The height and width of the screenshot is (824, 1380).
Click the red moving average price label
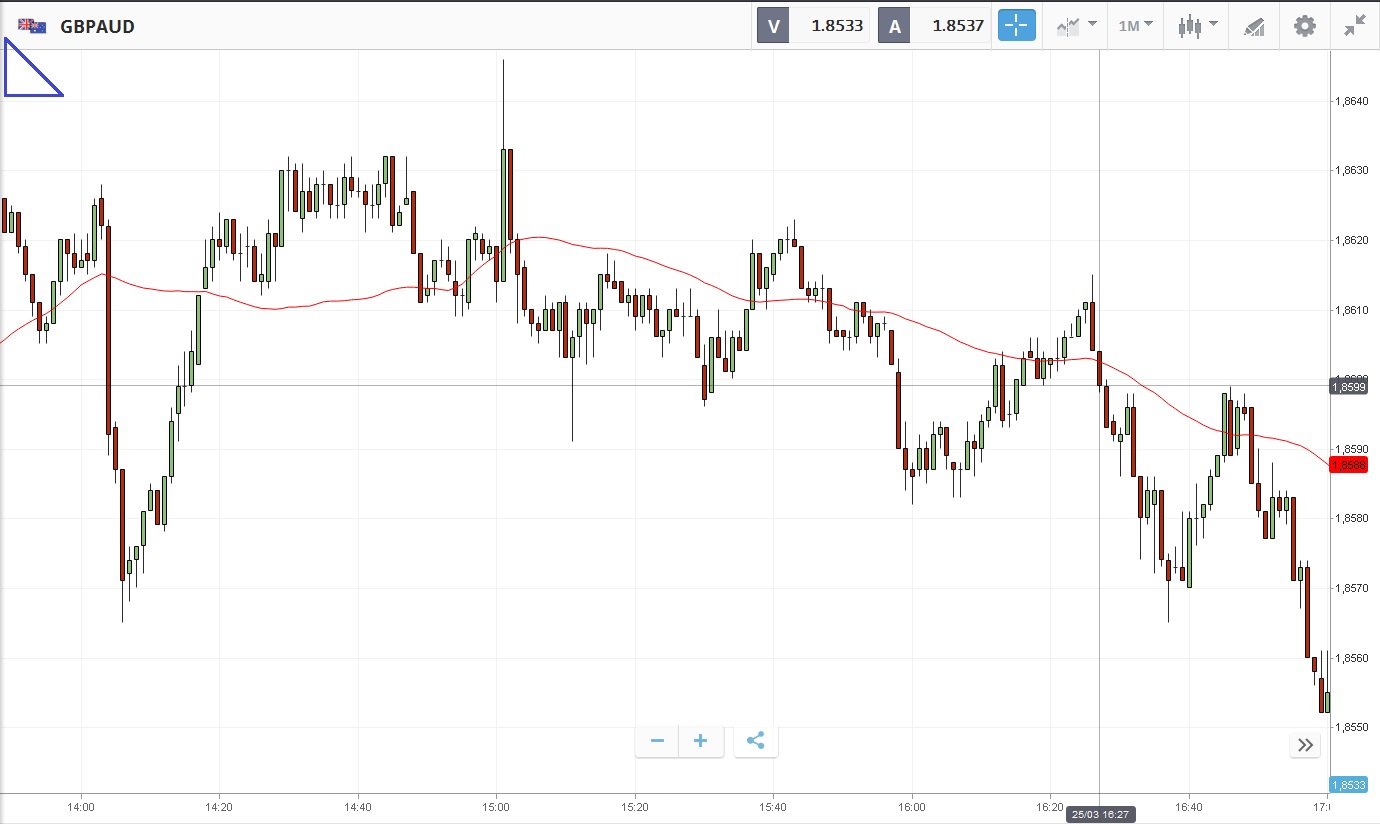(1348, 465)
